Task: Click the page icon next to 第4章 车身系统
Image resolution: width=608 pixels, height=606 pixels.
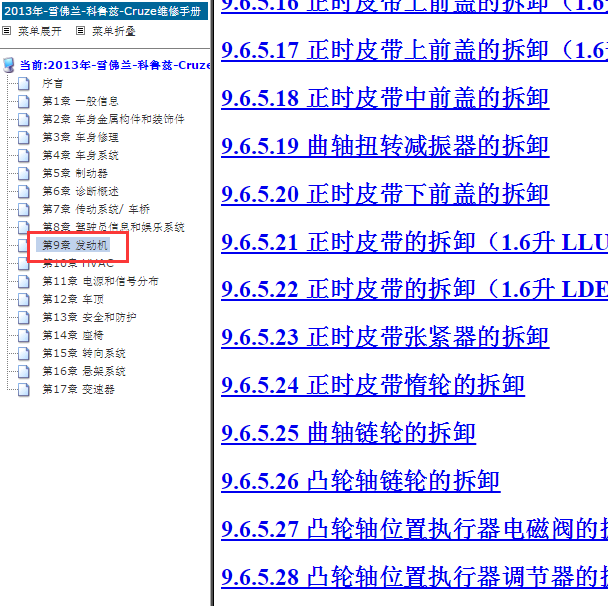Action: pyautogui.click(x=24, y=155)
